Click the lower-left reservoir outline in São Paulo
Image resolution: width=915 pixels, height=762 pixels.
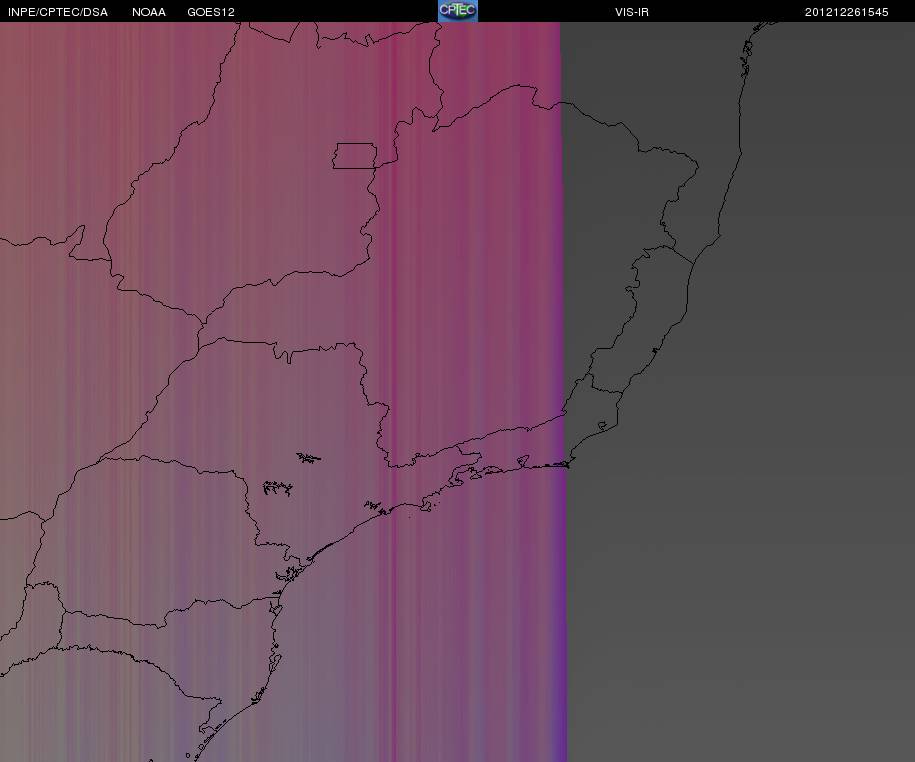pyautogui.click(x=277, y=488)
